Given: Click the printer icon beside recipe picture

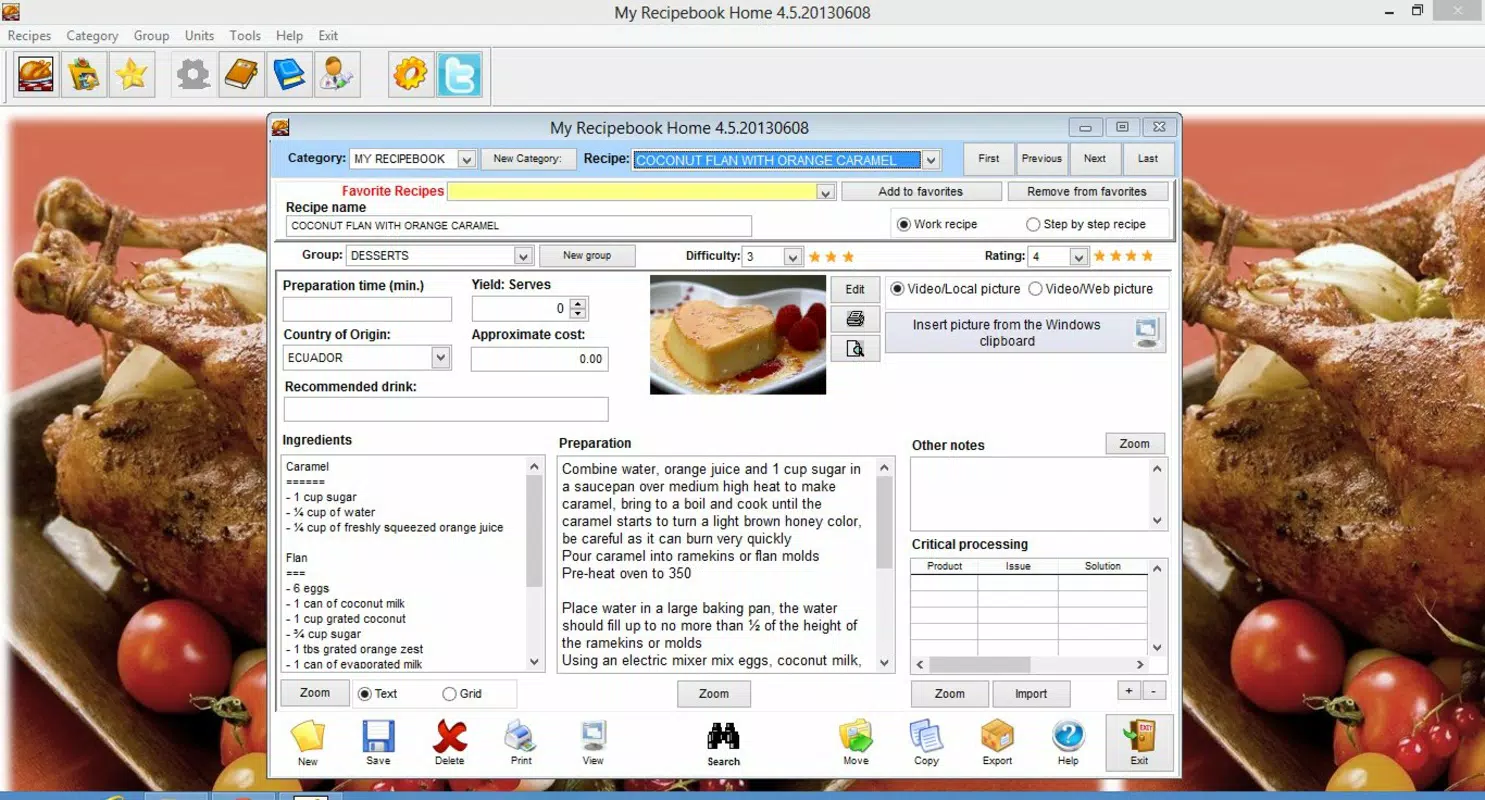Looking at the screenshot, I should tap(855, 319).
